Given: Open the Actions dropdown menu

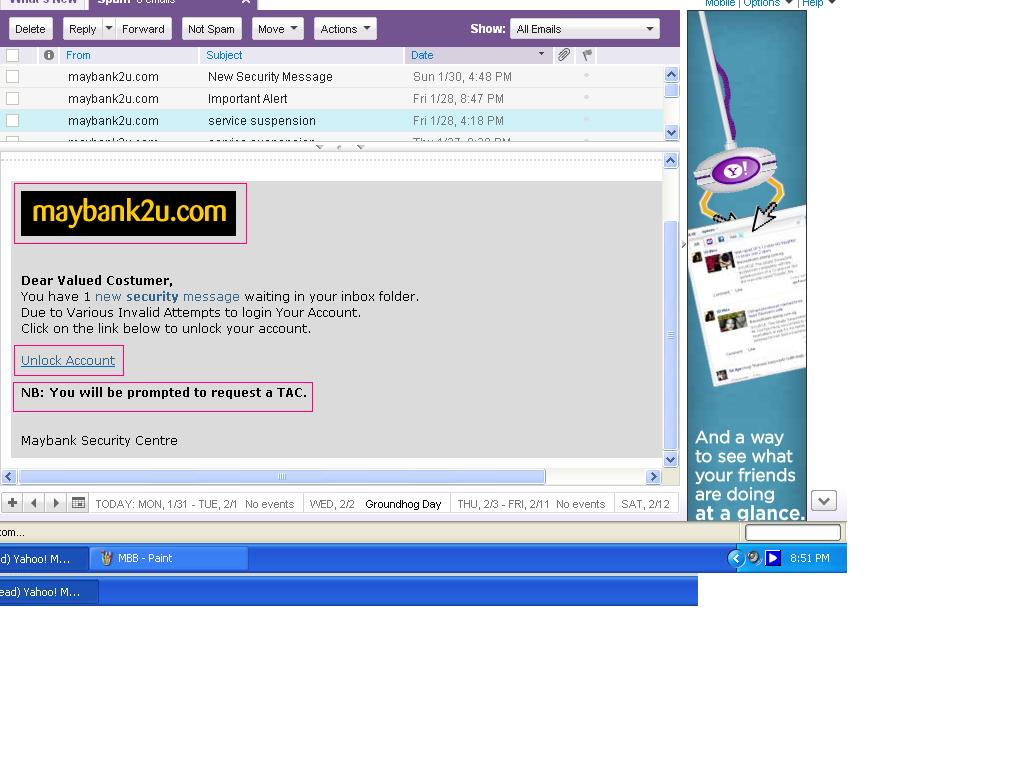Looking at the screenshot, I should coord(345,29).
